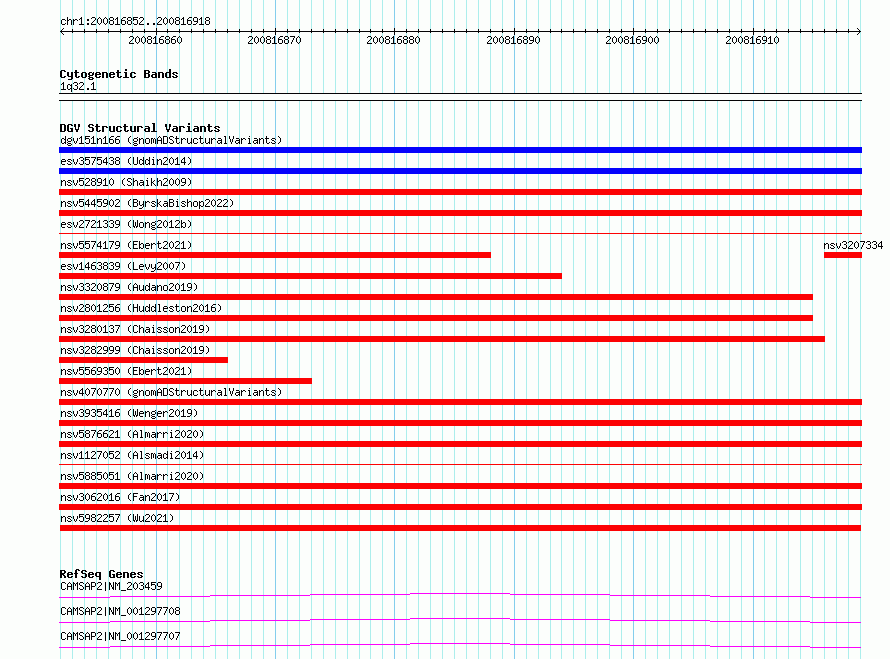The height and width of the screenshot is (659, 890).
Task: Click the red bar under nsv4070770
Action: (x=460, y=402)
